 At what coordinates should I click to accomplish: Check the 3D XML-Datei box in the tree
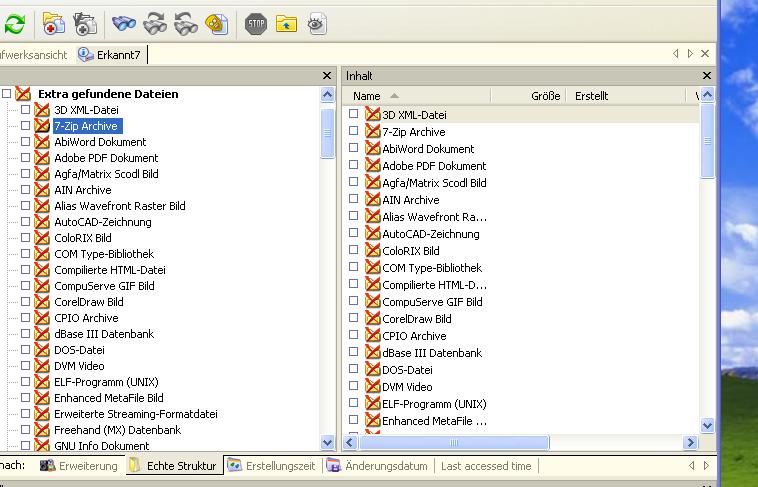tap(26, 110)
